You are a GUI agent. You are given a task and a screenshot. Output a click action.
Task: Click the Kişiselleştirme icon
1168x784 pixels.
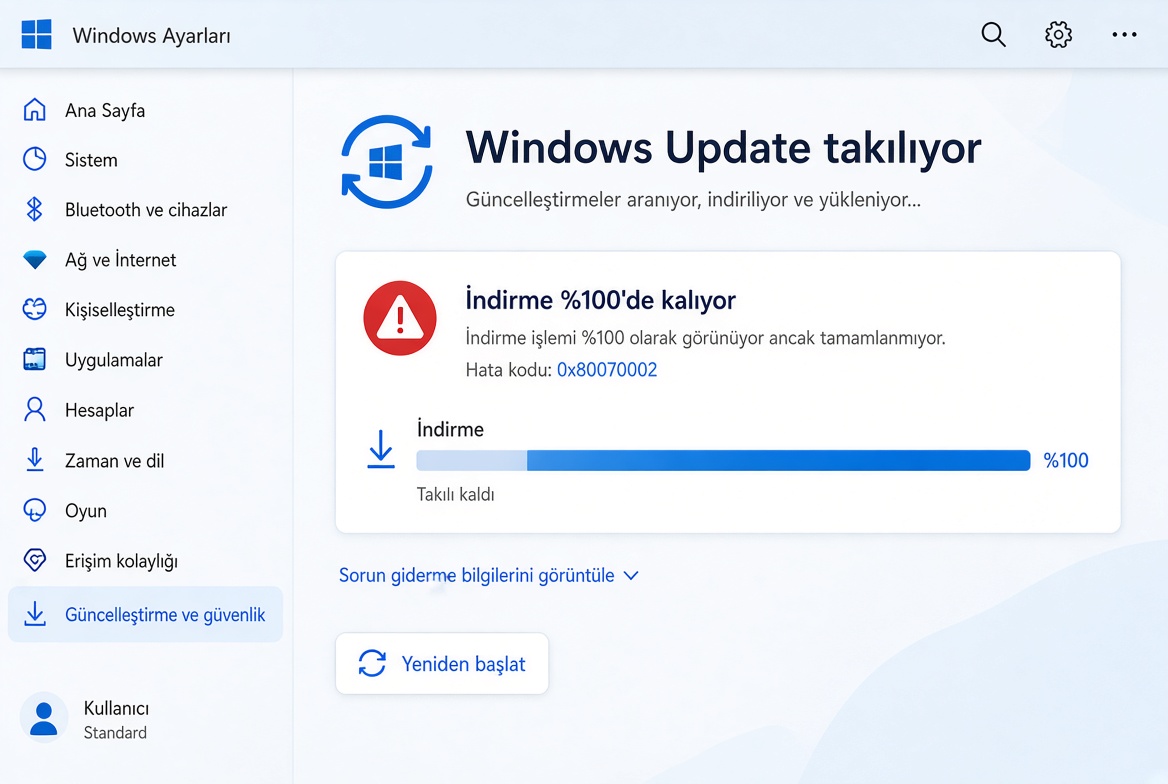click(x=34, y=309)
